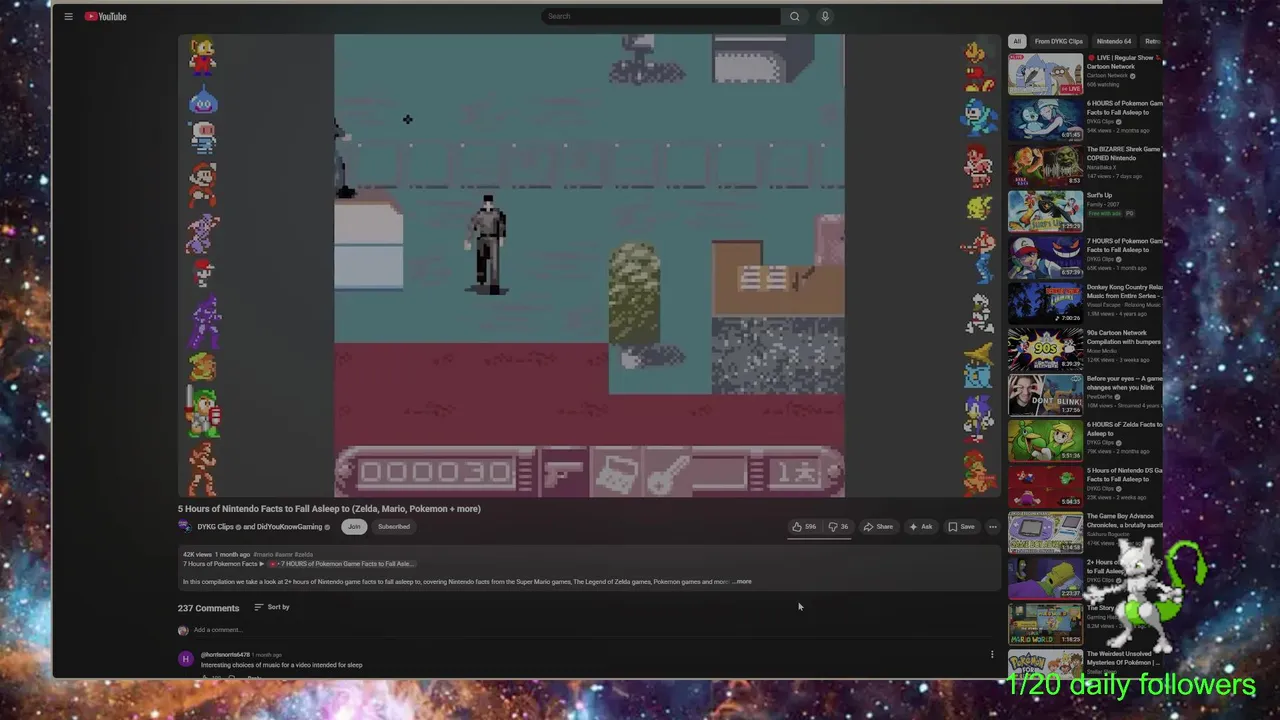Open the Mario World 1:18:25 thumbnail

1045,625
